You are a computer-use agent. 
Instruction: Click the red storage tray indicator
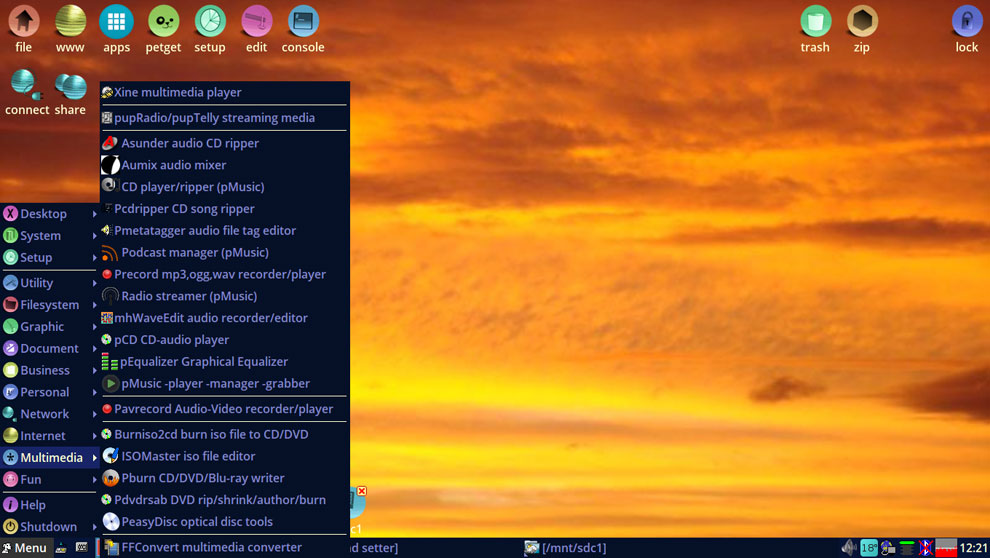(946, 548)
